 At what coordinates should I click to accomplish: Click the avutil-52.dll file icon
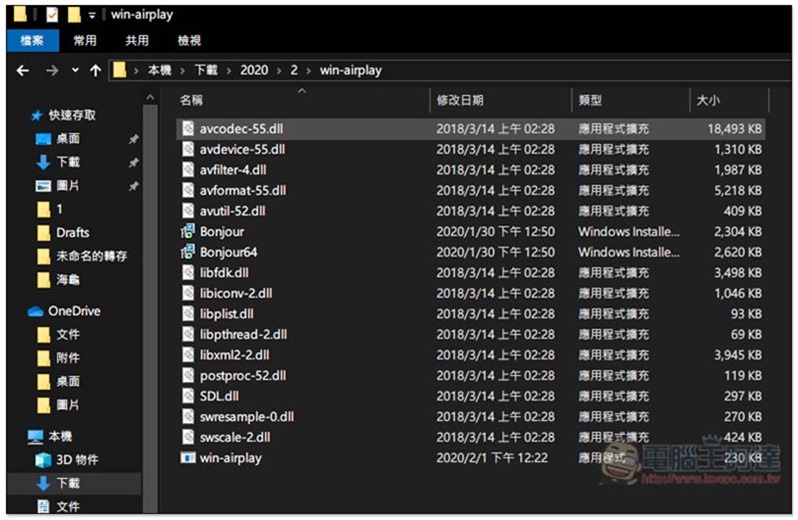(x=188, y=211)
